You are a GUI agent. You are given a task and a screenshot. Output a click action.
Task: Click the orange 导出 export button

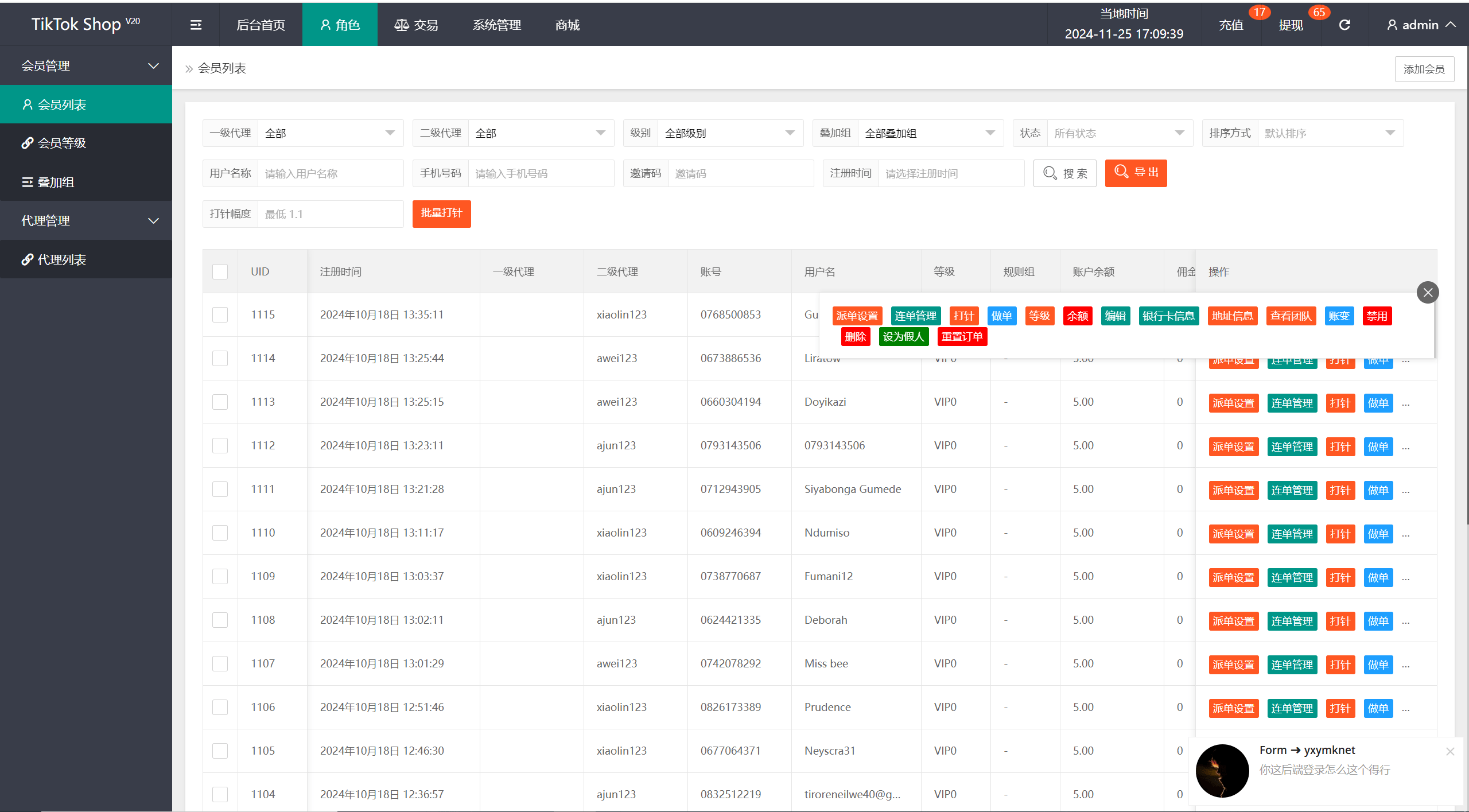tap(1136, 173)
